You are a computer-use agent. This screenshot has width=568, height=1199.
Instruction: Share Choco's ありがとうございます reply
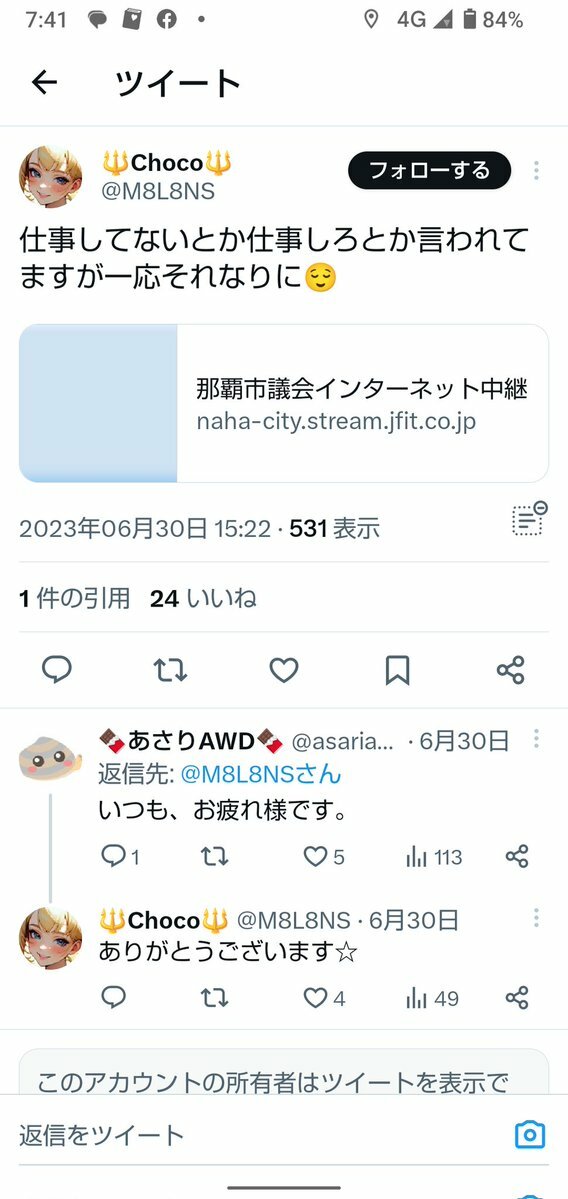pos(518,997)
